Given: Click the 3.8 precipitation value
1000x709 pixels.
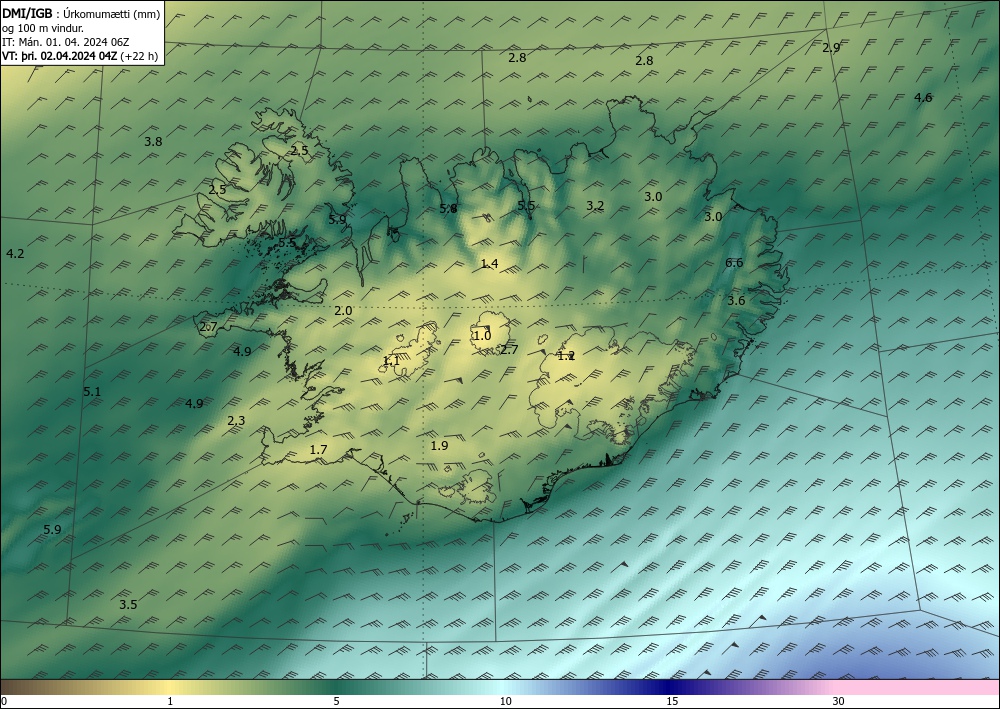Looking at the screenshot, I should [x=153, y=142].
